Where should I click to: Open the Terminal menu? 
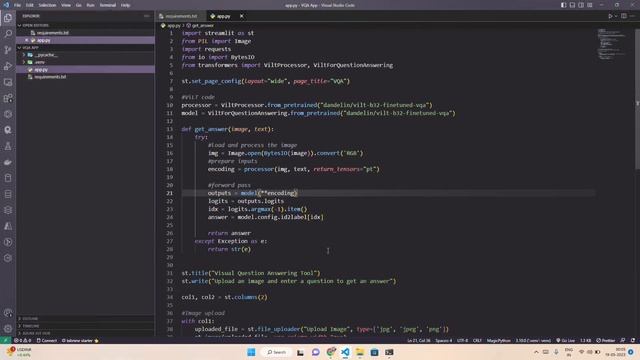click(x=108, y=5)
